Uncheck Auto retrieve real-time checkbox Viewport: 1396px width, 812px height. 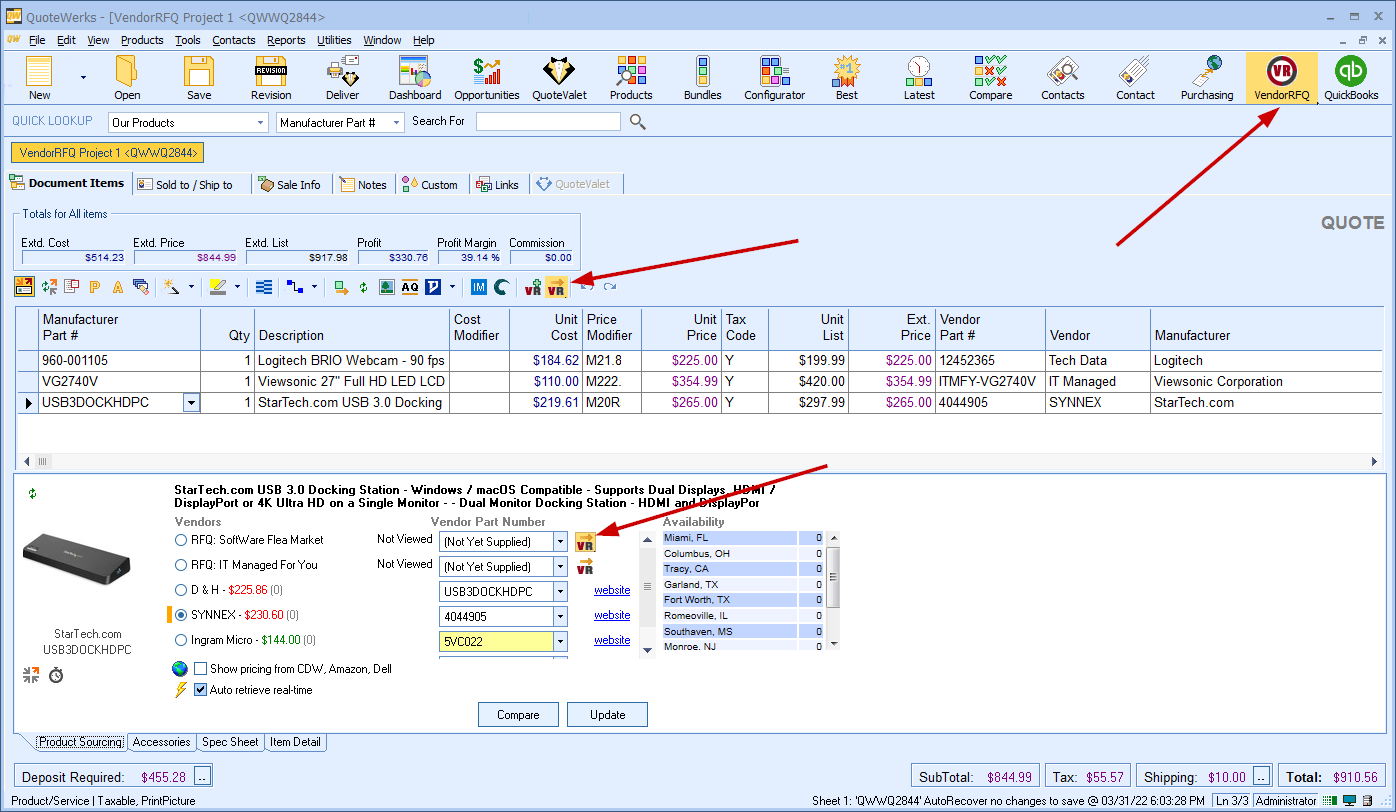pos(201,690)
